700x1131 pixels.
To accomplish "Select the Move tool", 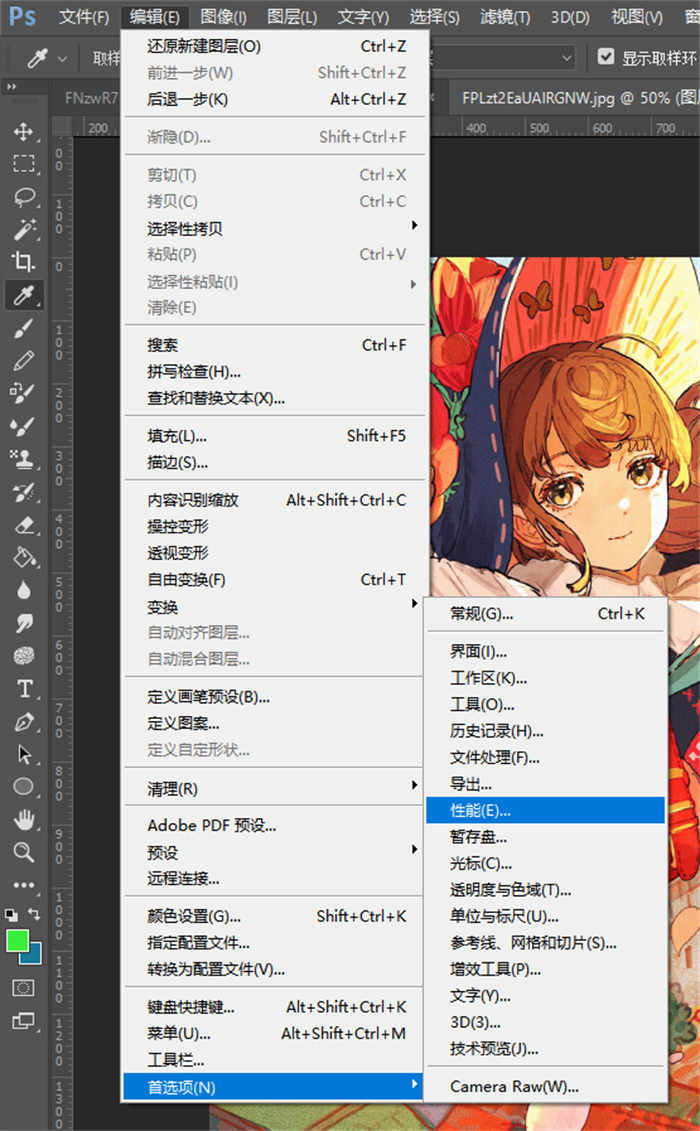I will 24,131.
